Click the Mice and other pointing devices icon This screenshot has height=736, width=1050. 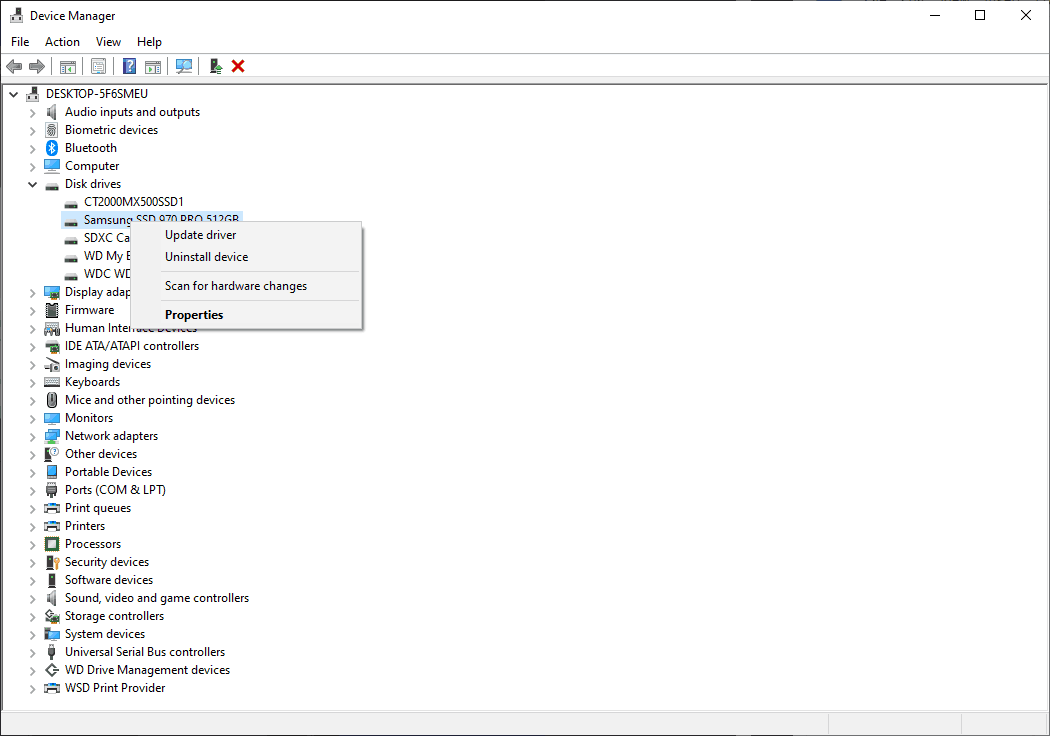click(x=52, y=400)
